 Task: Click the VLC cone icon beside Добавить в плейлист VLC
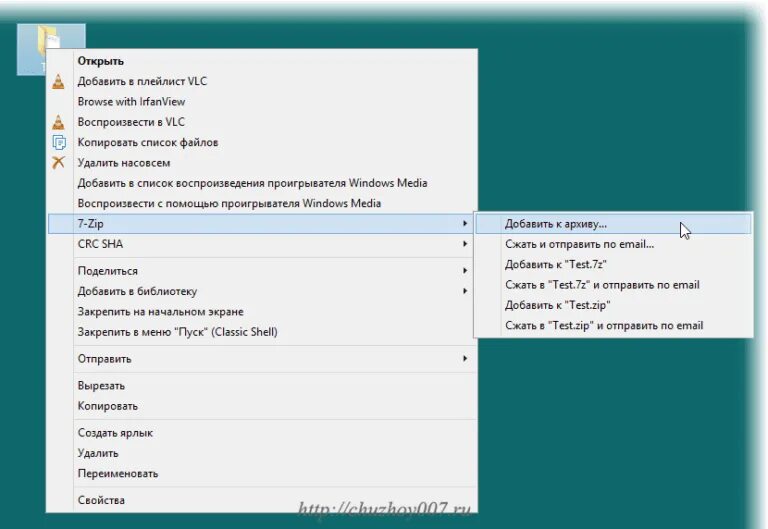[58, 81]
